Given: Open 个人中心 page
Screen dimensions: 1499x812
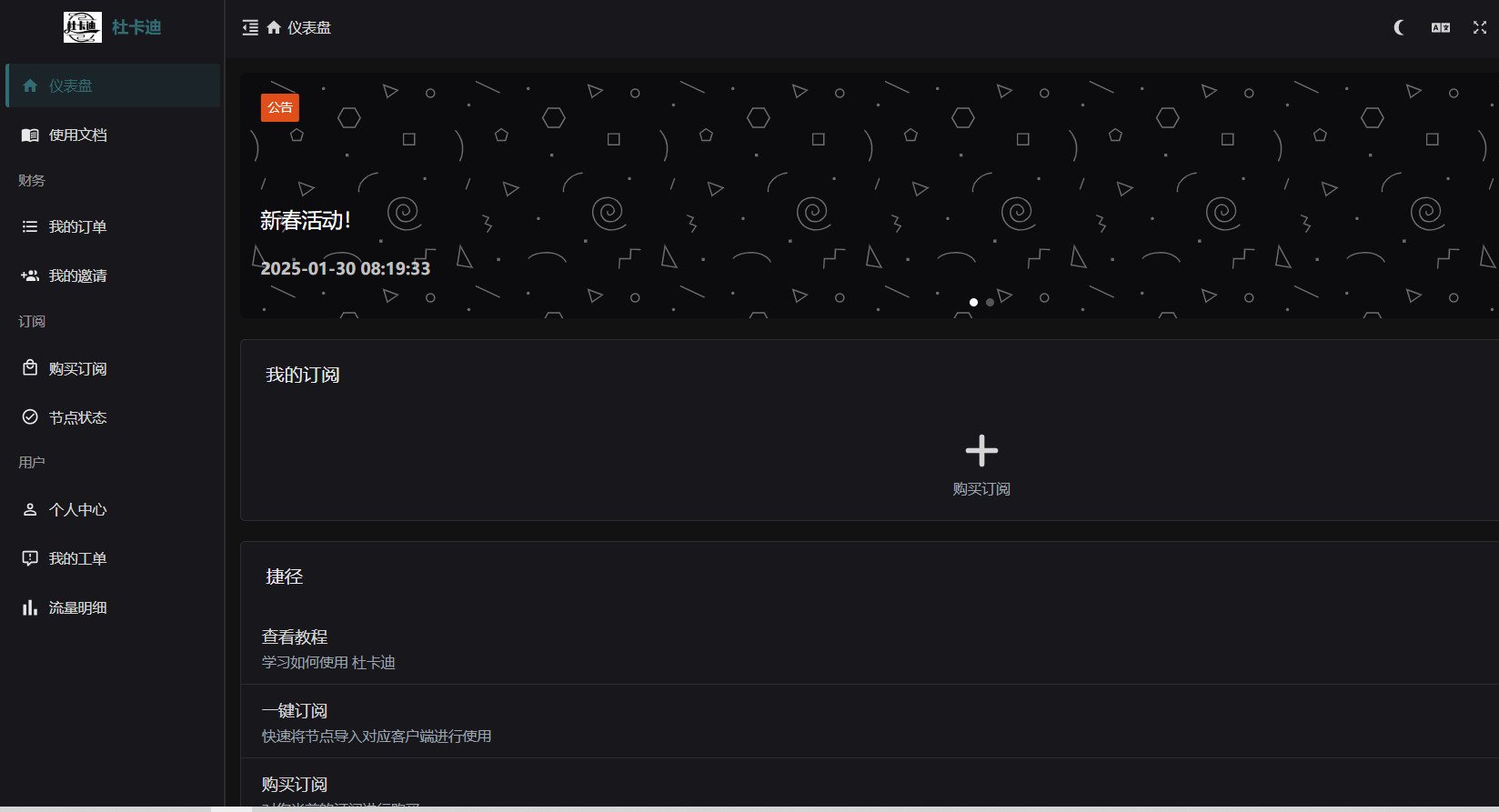Looking at the screenshot, I should tap(113, 509).
